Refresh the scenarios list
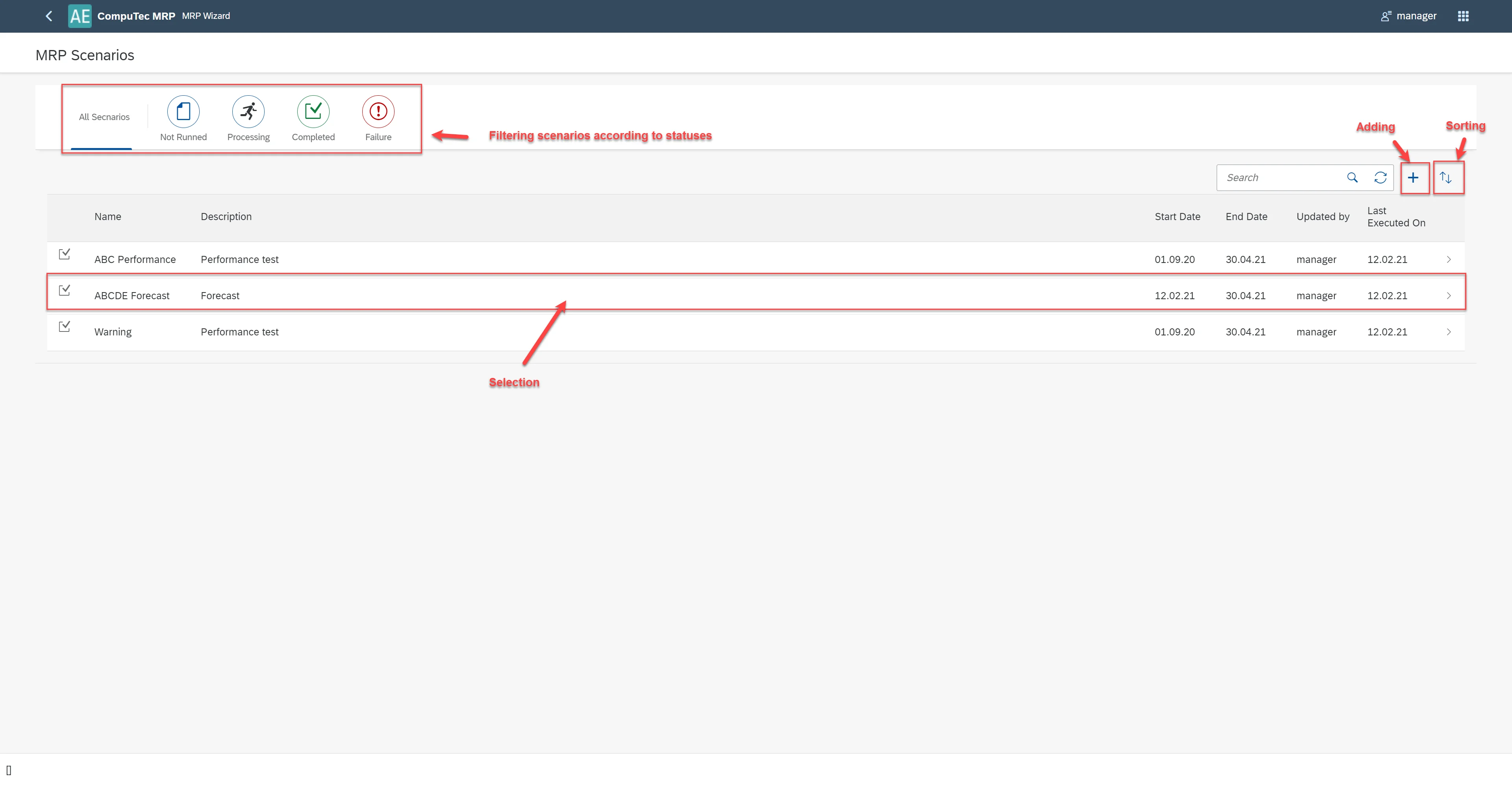 pyautogui.click(x=1380, y=178)
